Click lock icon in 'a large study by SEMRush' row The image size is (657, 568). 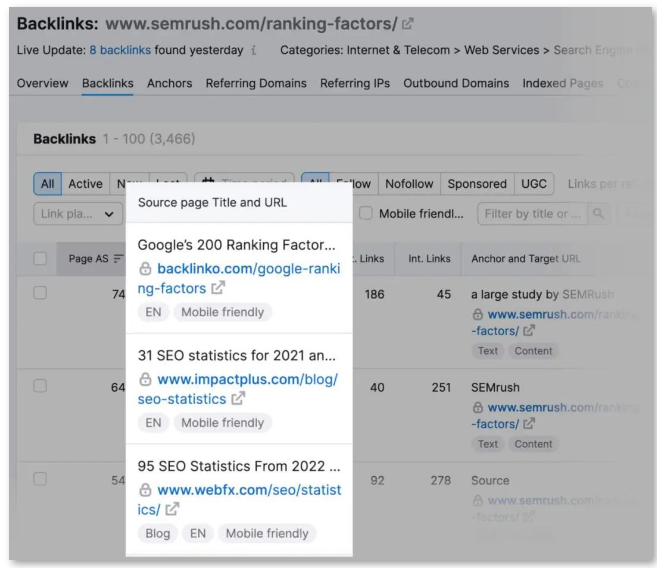point(478,314)
